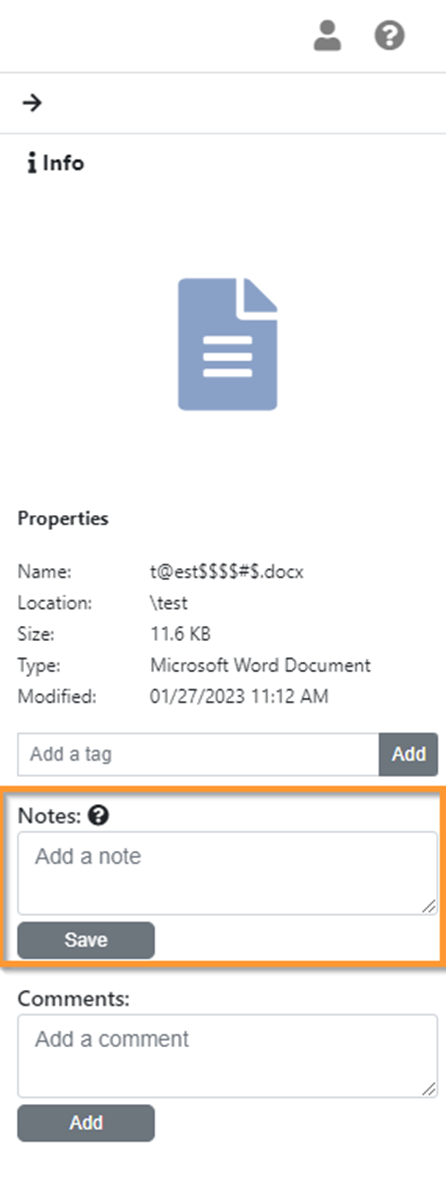Click the modified date 01/27/2023 11:12 AM
This screenshot has height=1181, width=446.
click(239, 696)
